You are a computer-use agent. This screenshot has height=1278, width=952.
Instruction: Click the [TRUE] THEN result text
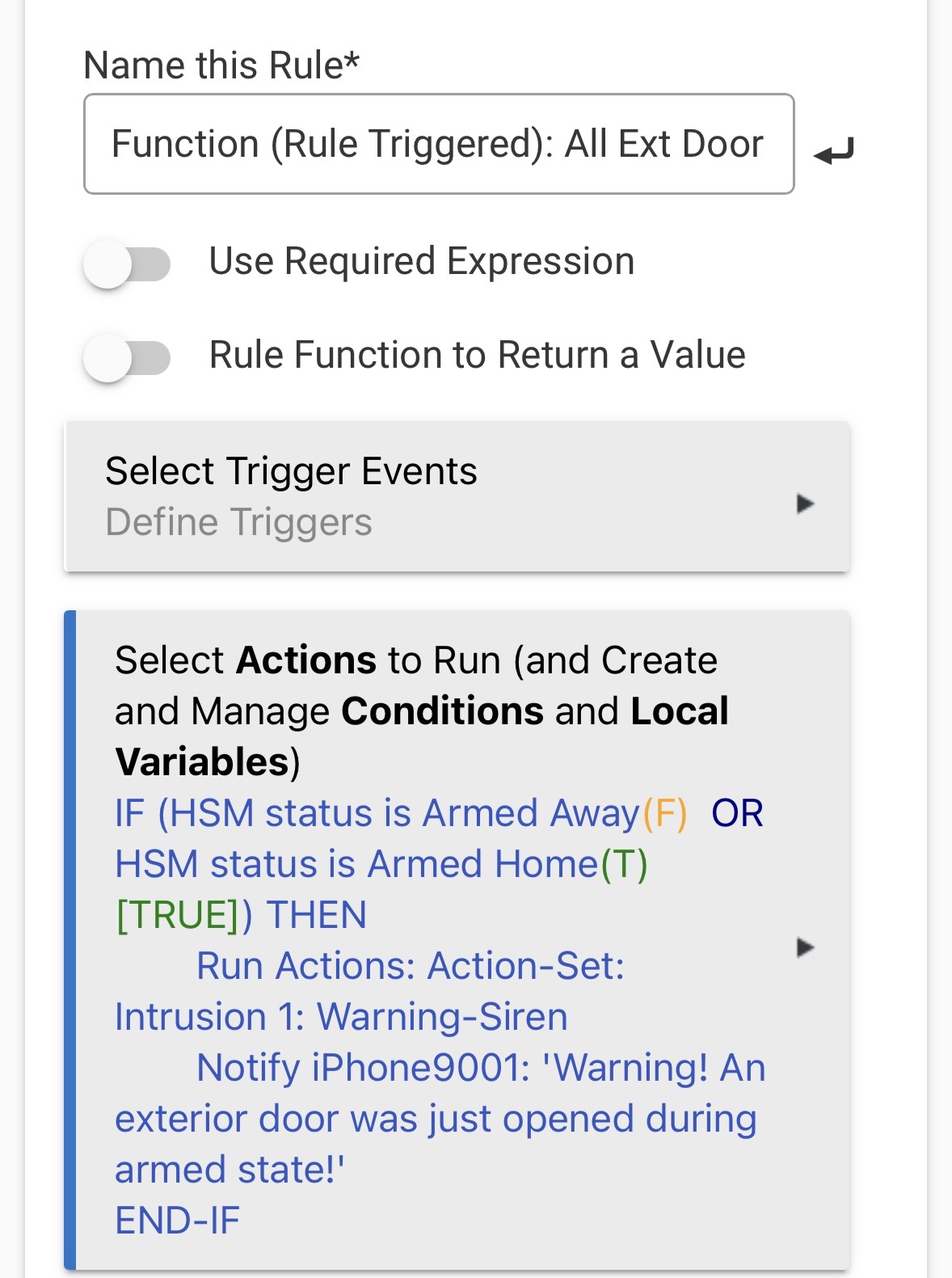(x=241, y=915)
